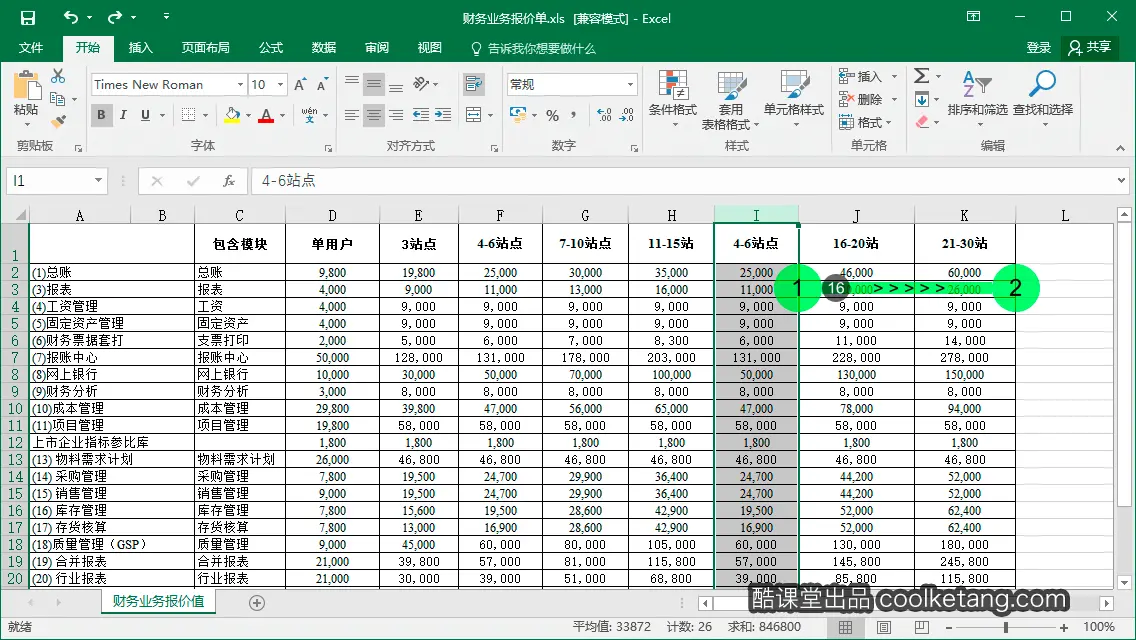Click the 共享 share button
The width and height of the screenshot is (1136, 640).
(1090, 47)
